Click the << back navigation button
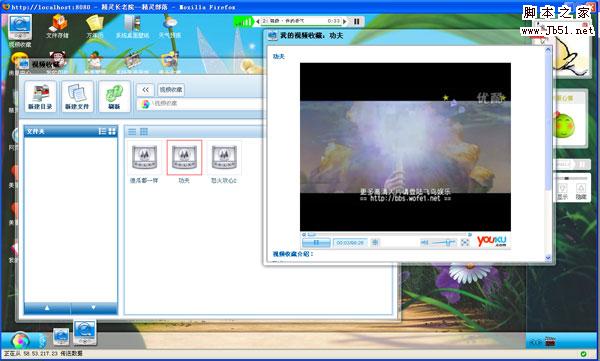 pos(145,90)
